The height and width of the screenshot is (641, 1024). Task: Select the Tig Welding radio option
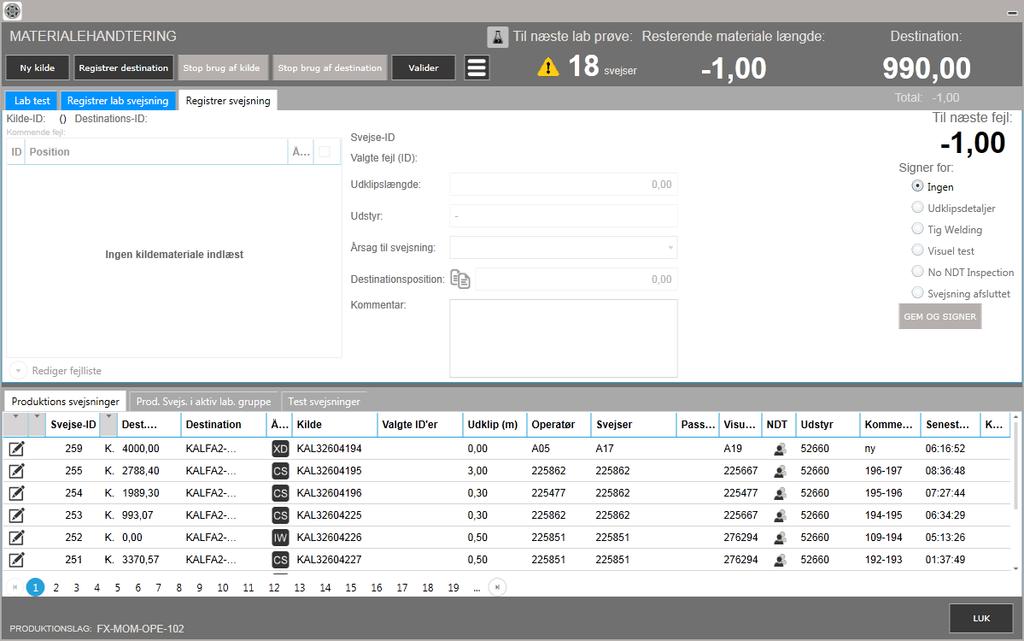click(x=917, y=229)
